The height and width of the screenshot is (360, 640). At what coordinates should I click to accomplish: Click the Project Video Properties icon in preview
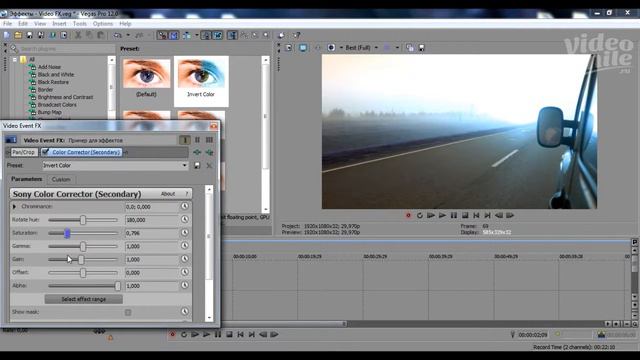click(289, 48)
